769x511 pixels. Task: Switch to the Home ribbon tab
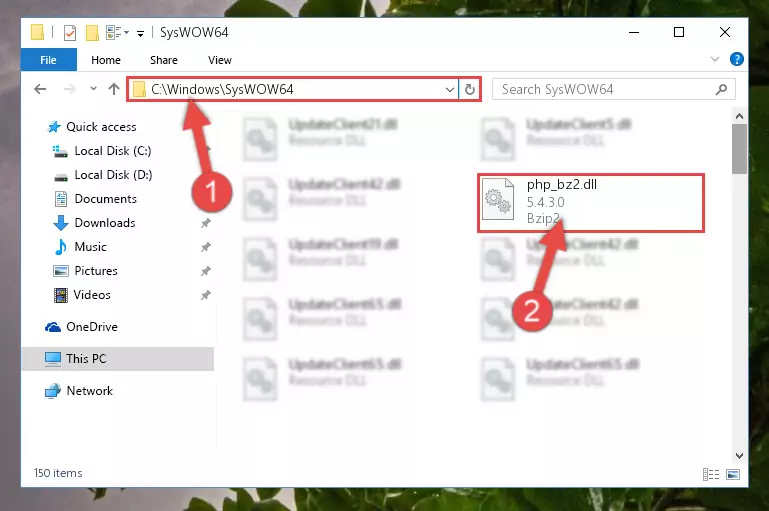(x=106, y=60)
